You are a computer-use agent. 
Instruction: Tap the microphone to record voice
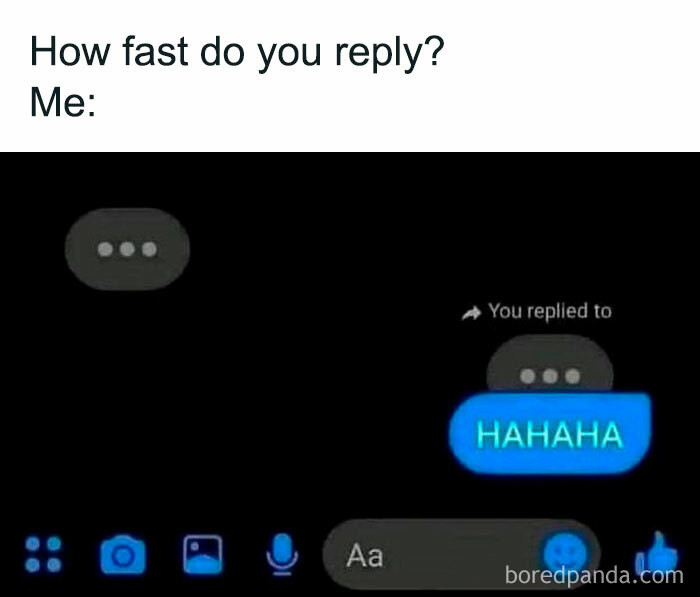[x=282, y=554]
